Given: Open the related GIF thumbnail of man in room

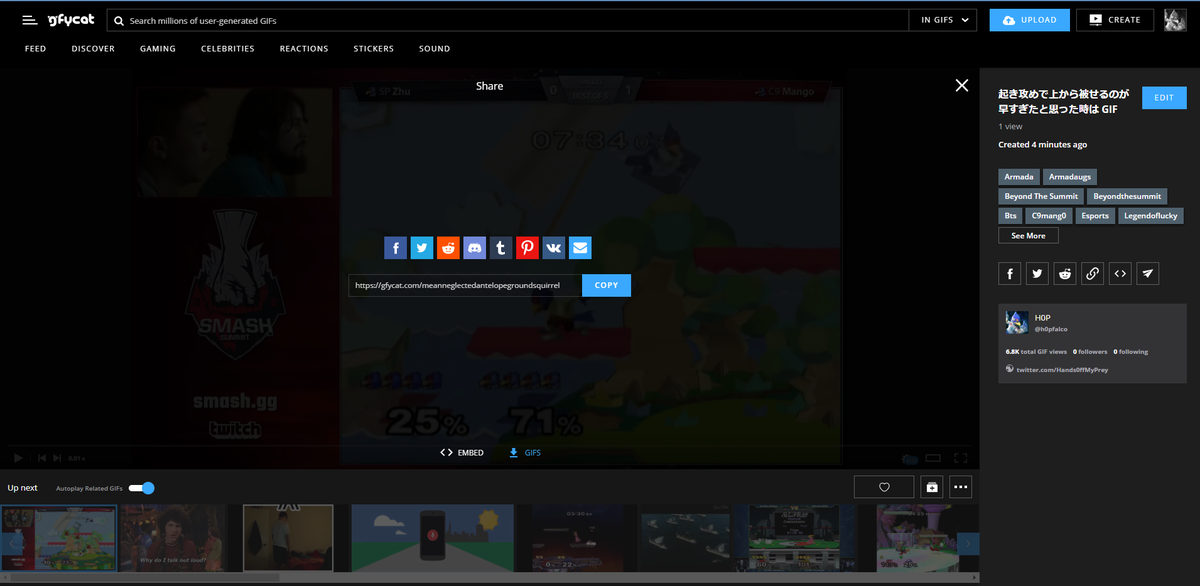Looking at the screenshot, I should click(x=288, y=538).
